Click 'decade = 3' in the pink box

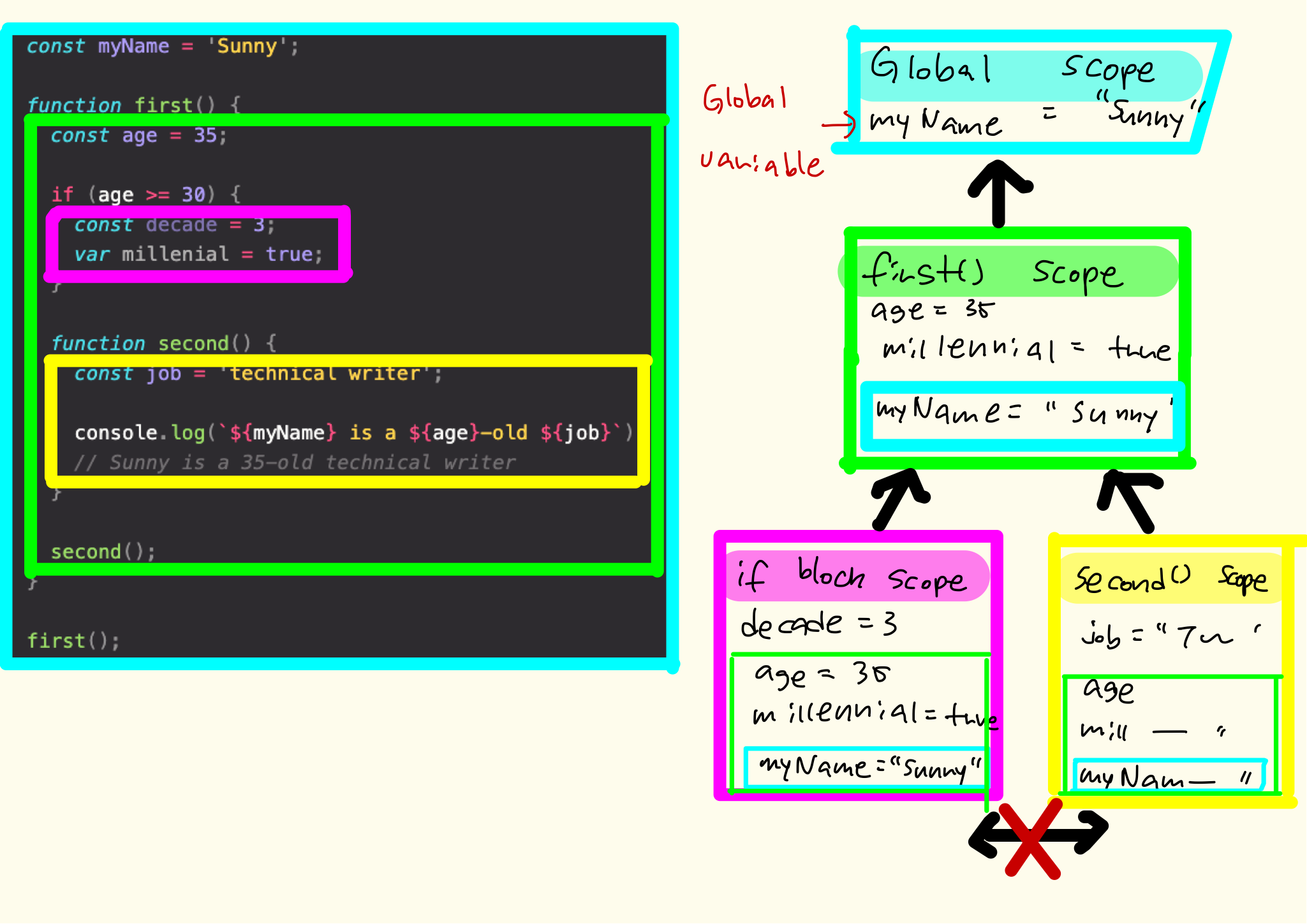(x=818, y=624)
